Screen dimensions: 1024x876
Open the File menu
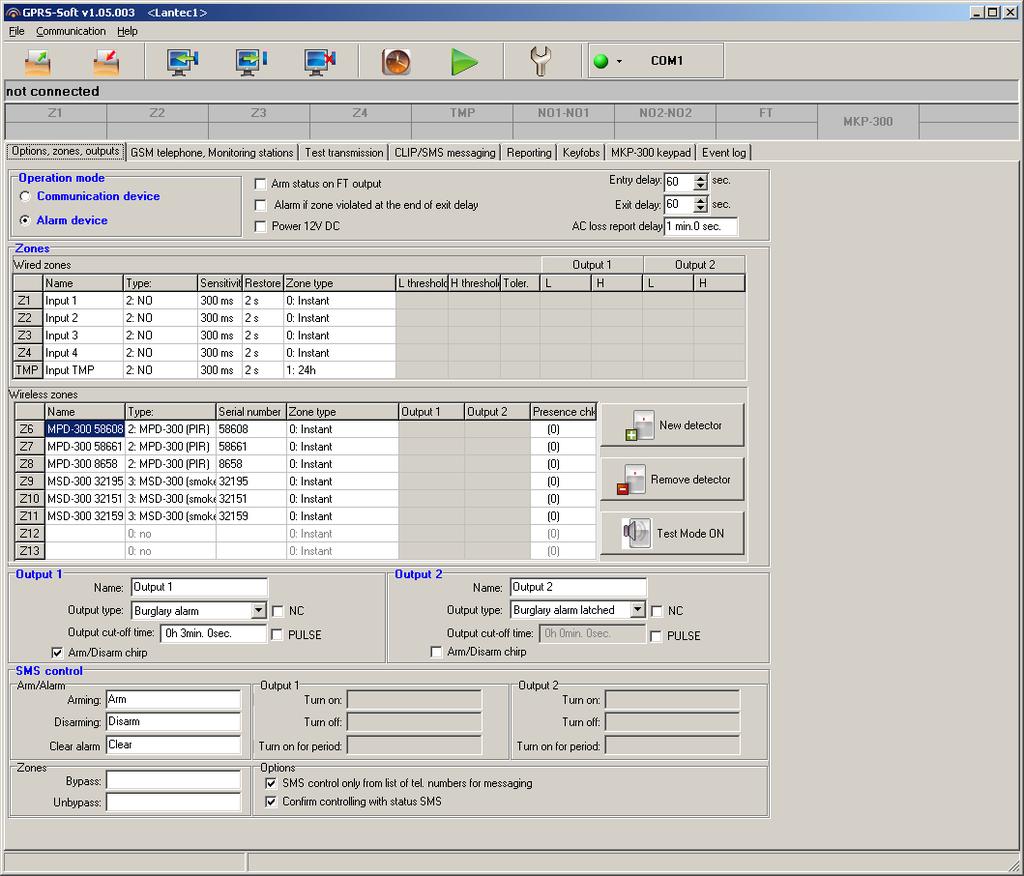16,31
